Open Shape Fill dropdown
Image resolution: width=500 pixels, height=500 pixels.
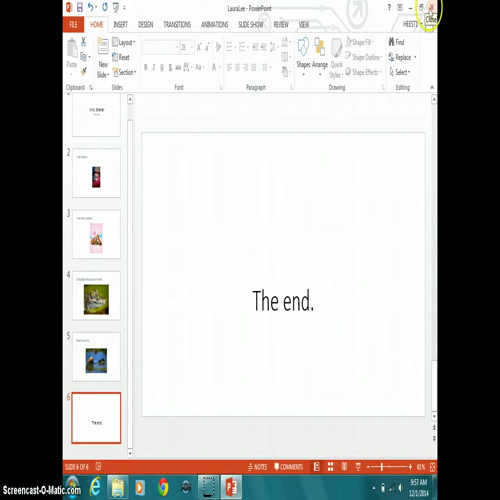(x=360, y=42)
